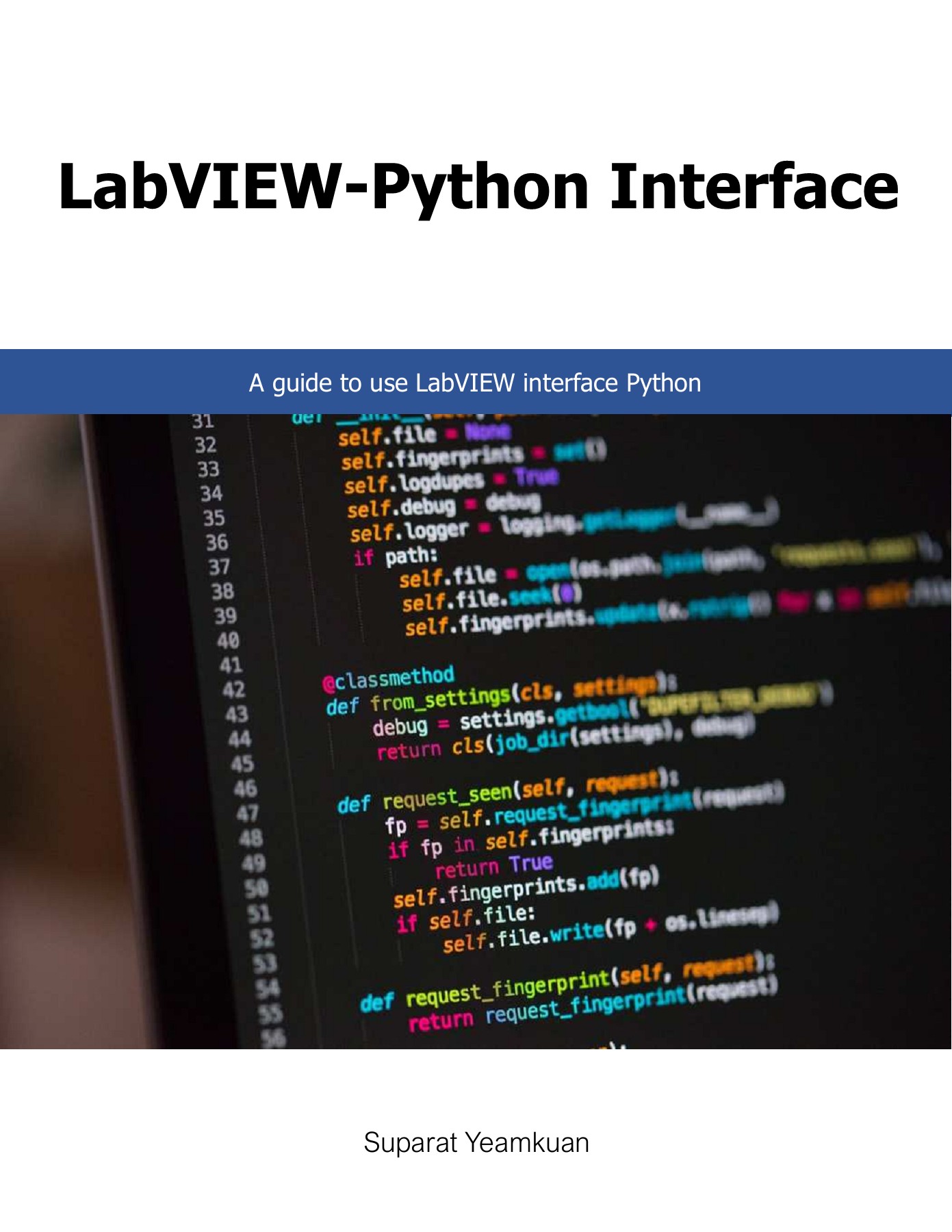Viewport: 952px width, 1232px height.
Task: Click "return True" in the code image
Action: point(493,867)
